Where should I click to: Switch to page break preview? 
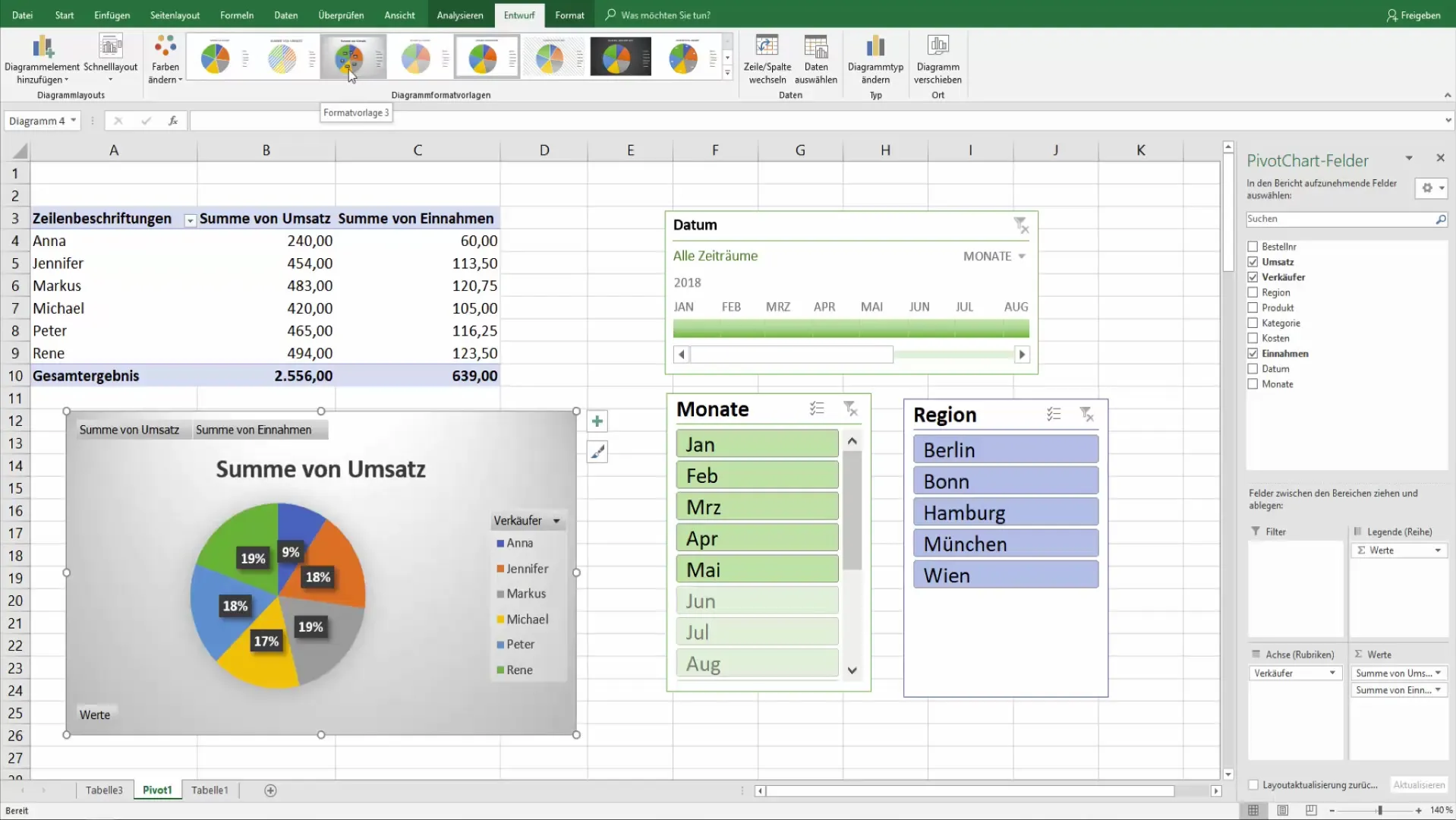tap(1311, 810)
